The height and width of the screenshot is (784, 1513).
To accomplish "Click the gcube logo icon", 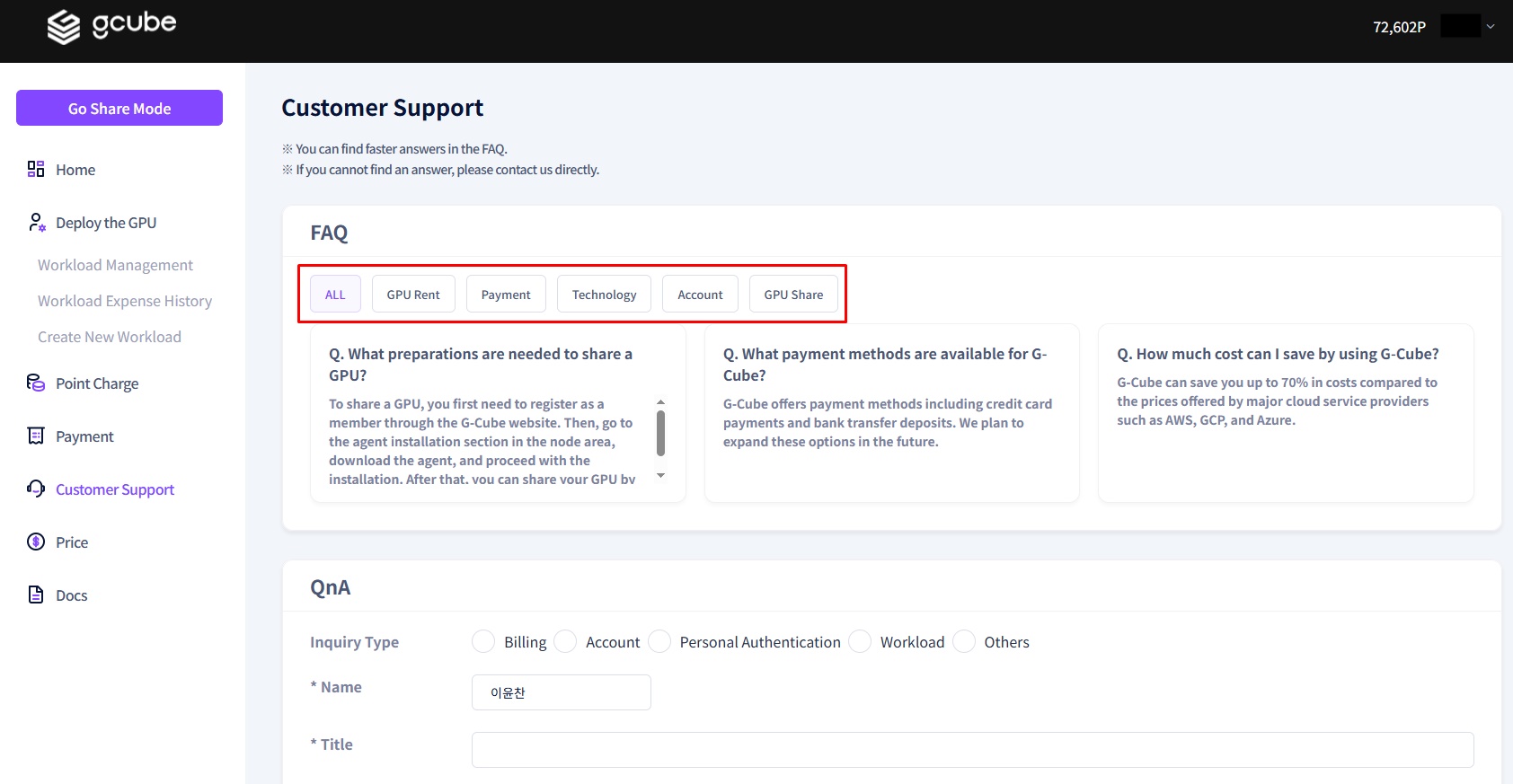I will 64,27.
